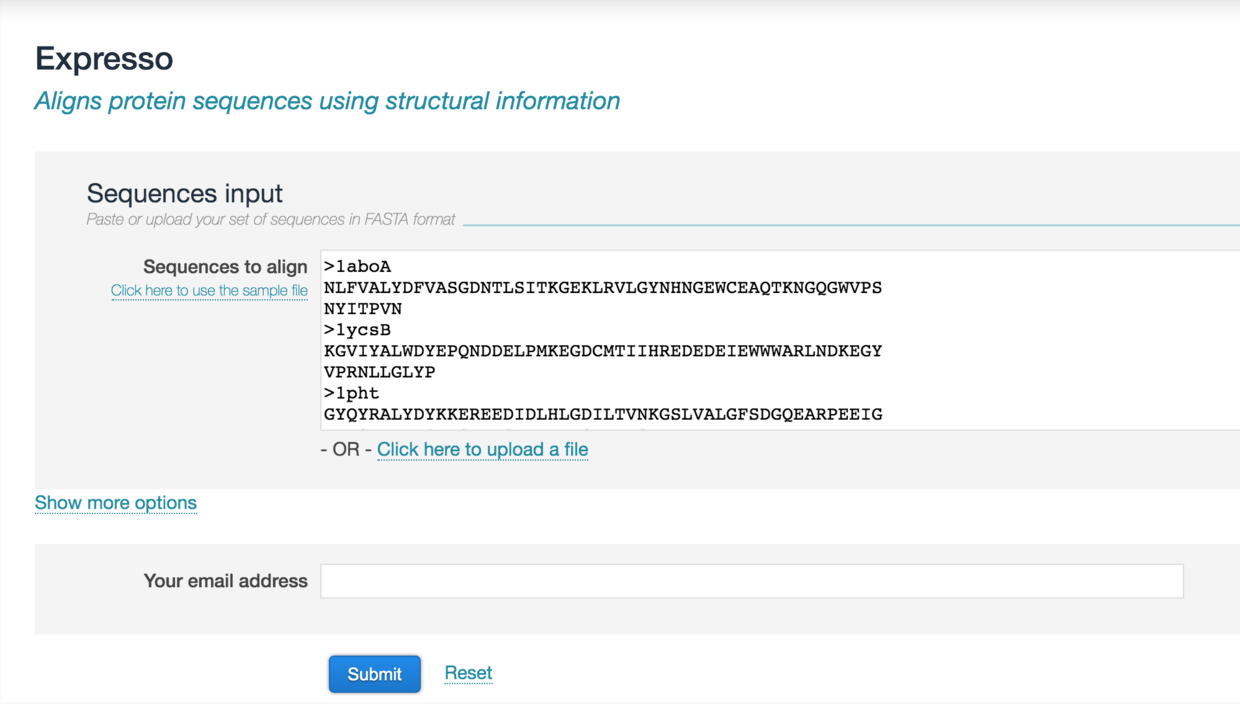The height and width of the screenshot is (704, 1240).
Task: Click the VPRNLLGLYP sequence line
Action: point(379,372)
